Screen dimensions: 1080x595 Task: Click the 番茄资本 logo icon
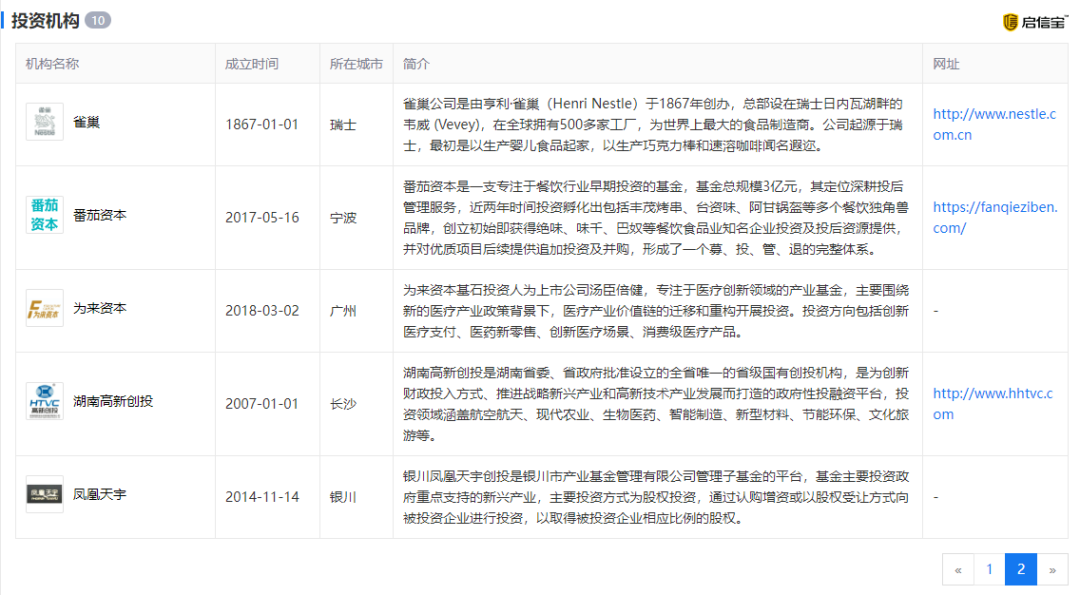tap(45, 215)
